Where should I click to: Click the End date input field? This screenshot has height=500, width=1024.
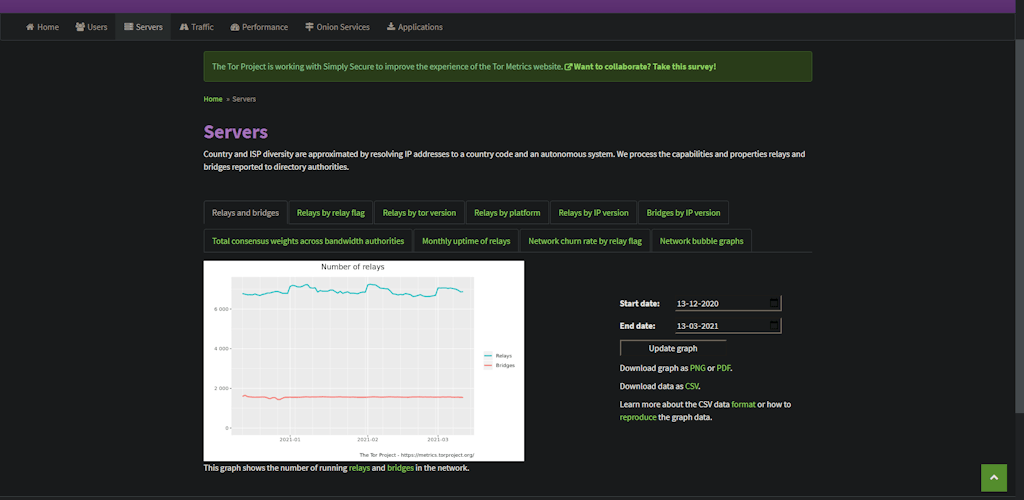point(728,326)
